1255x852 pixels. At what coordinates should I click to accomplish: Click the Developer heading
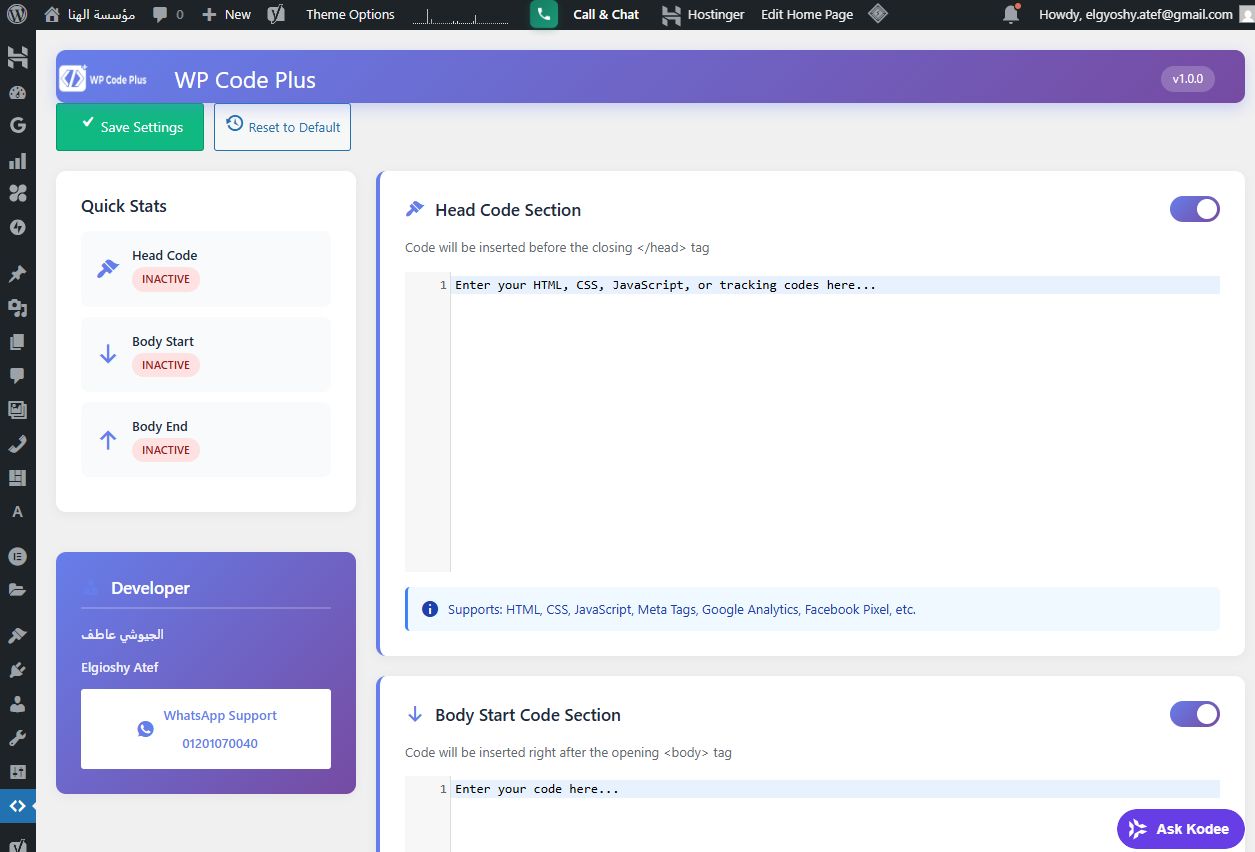click(x=150, y=588)
